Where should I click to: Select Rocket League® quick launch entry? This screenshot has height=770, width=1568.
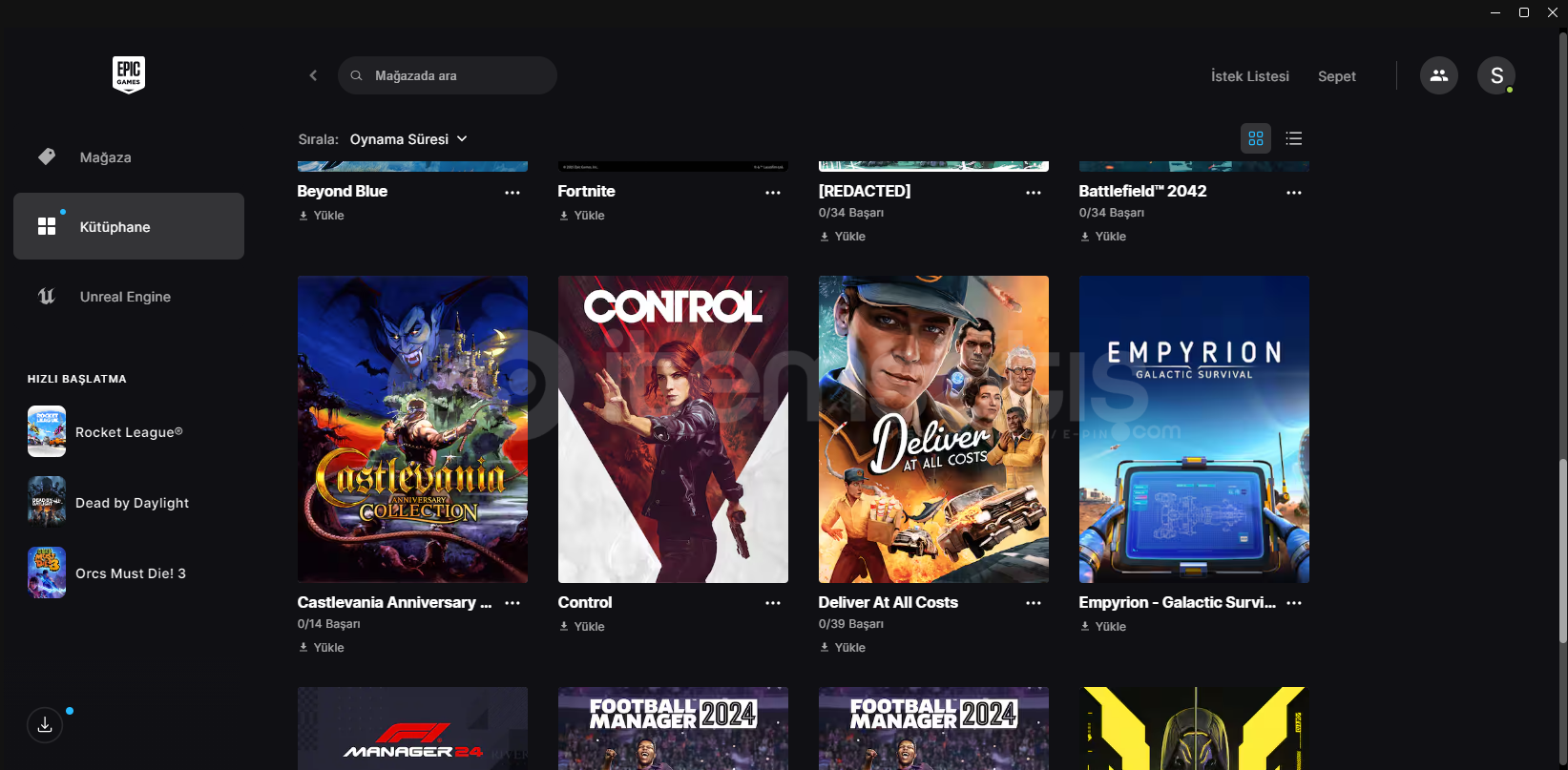[x=129, y=432]
